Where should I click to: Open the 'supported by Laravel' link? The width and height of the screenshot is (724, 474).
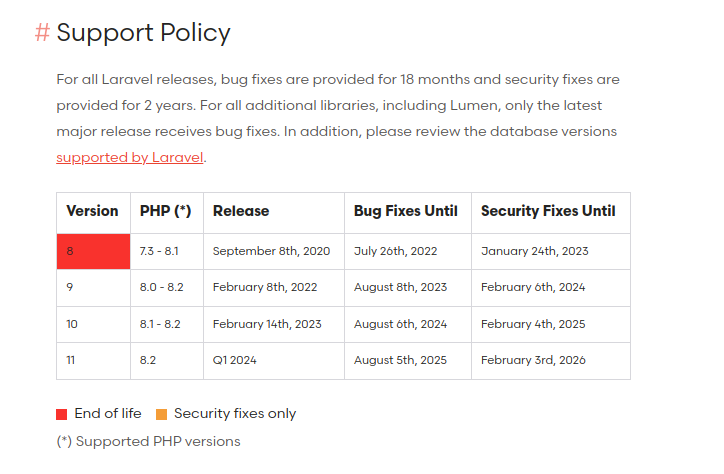tap(130, 158)
